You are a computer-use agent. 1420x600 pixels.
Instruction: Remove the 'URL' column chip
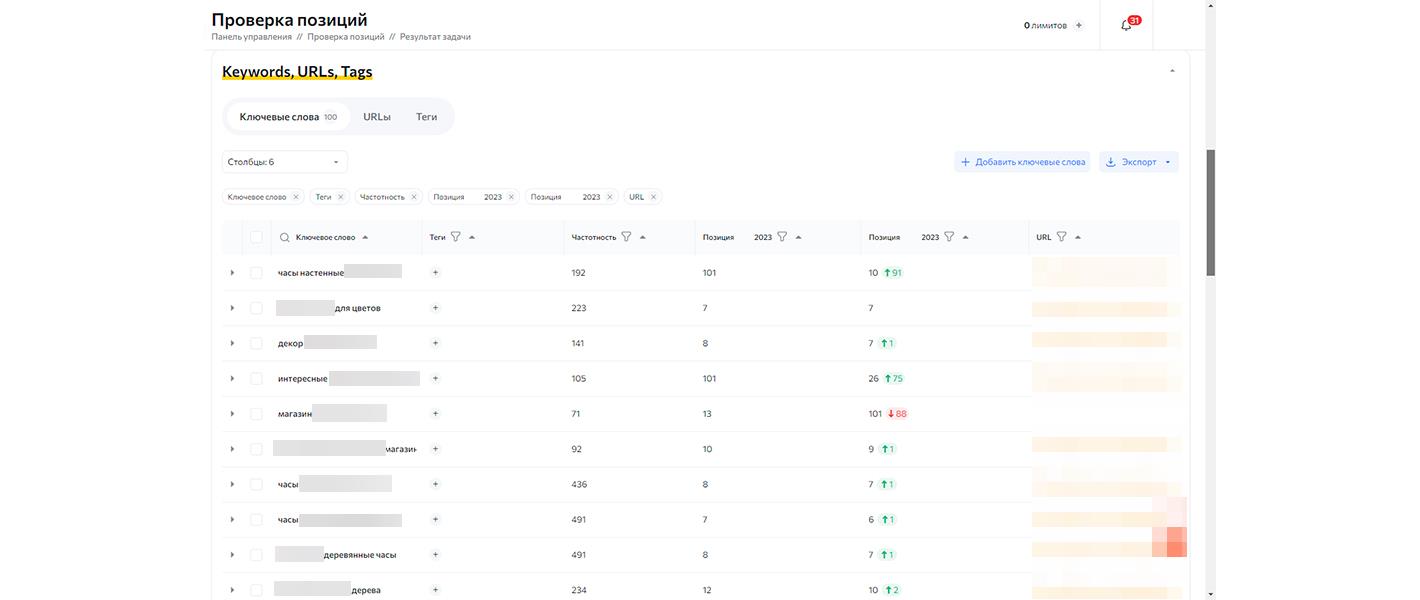point(653,197)
